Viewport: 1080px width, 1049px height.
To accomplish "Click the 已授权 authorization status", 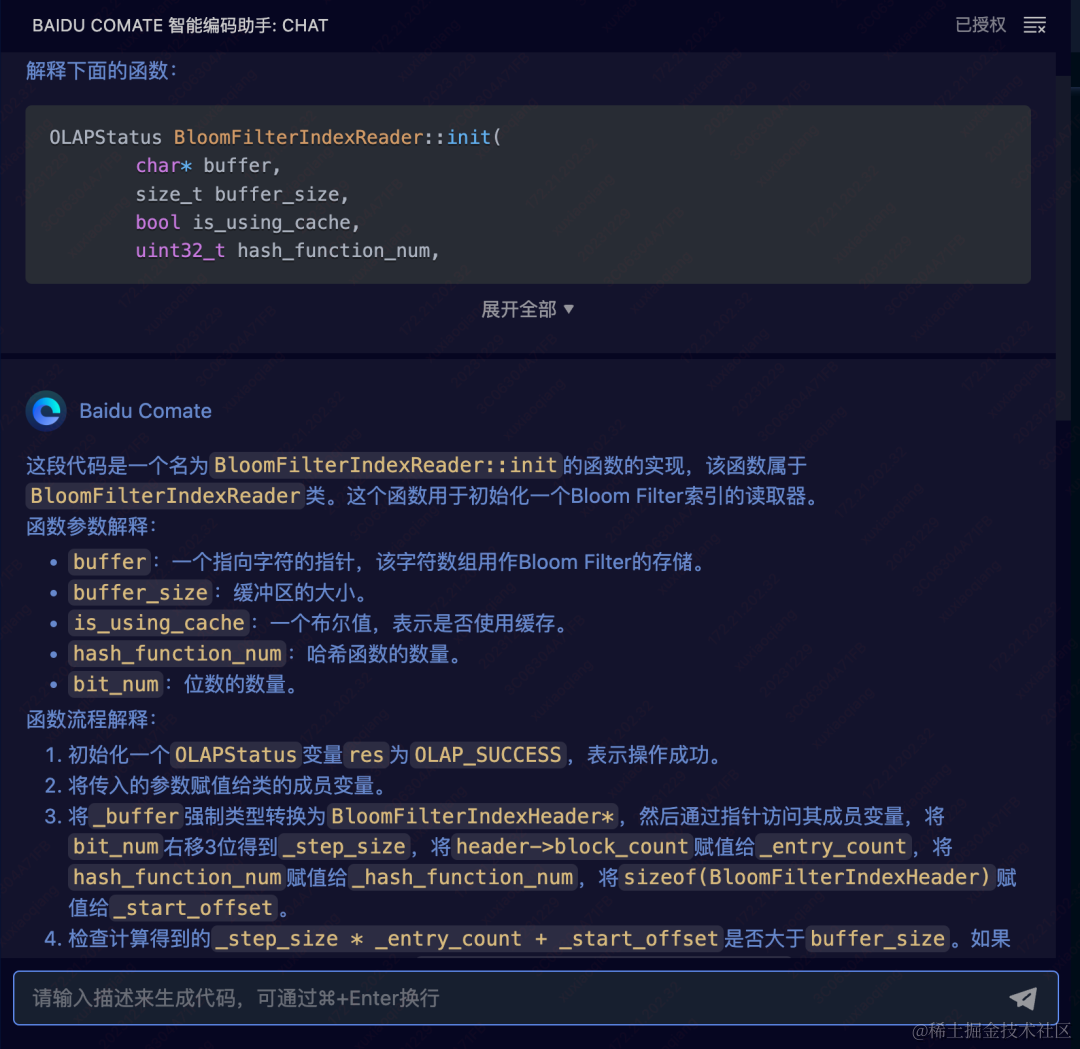I will click(980, 26).
